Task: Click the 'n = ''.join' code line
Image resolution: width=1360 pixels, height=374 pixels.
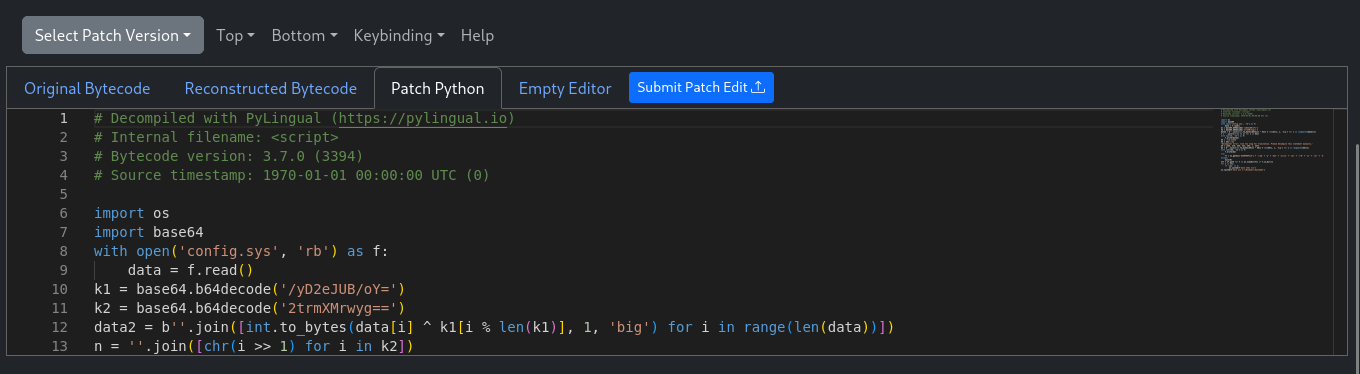Action: pyautogui.click(x=254, y=346)
